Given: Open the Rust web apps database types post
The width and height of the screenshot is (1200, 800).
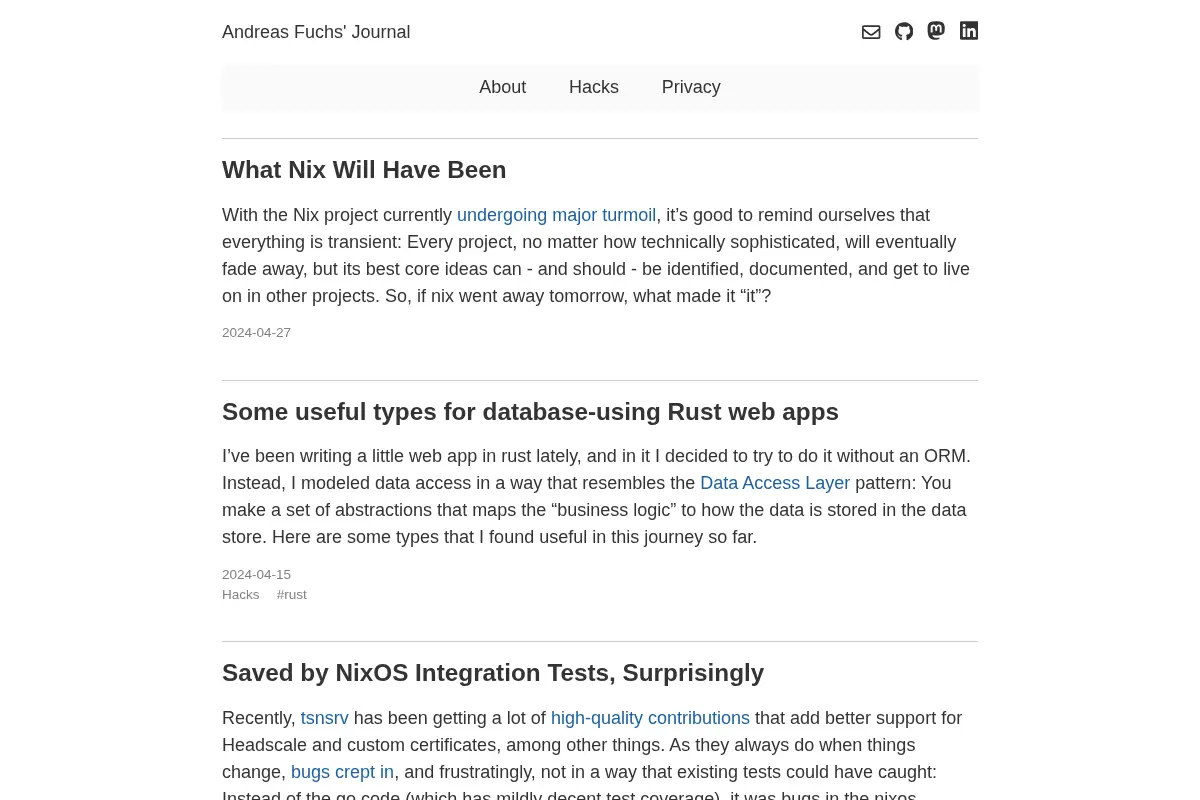Looking at the screenshot, I should (530, 412).
